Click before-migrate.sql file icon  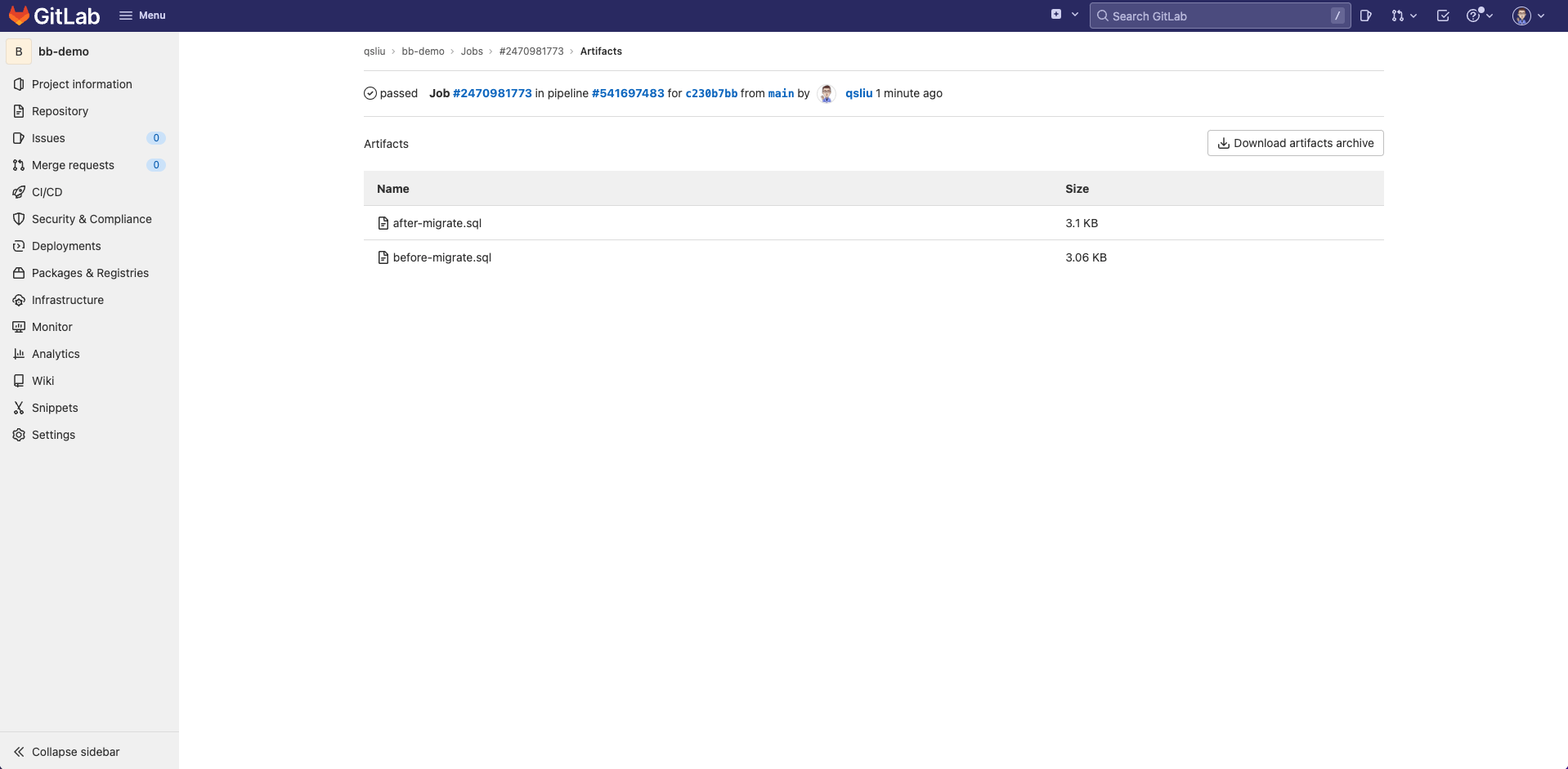(383, 257)
